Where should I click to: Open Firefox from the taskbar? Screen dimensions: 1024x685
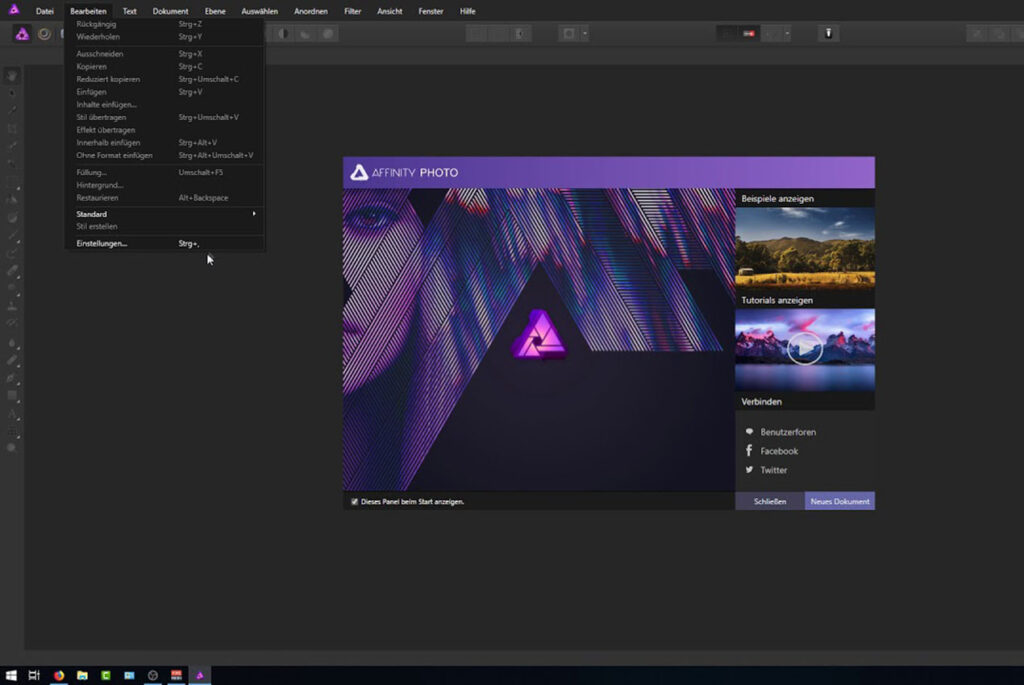point(59,676)
